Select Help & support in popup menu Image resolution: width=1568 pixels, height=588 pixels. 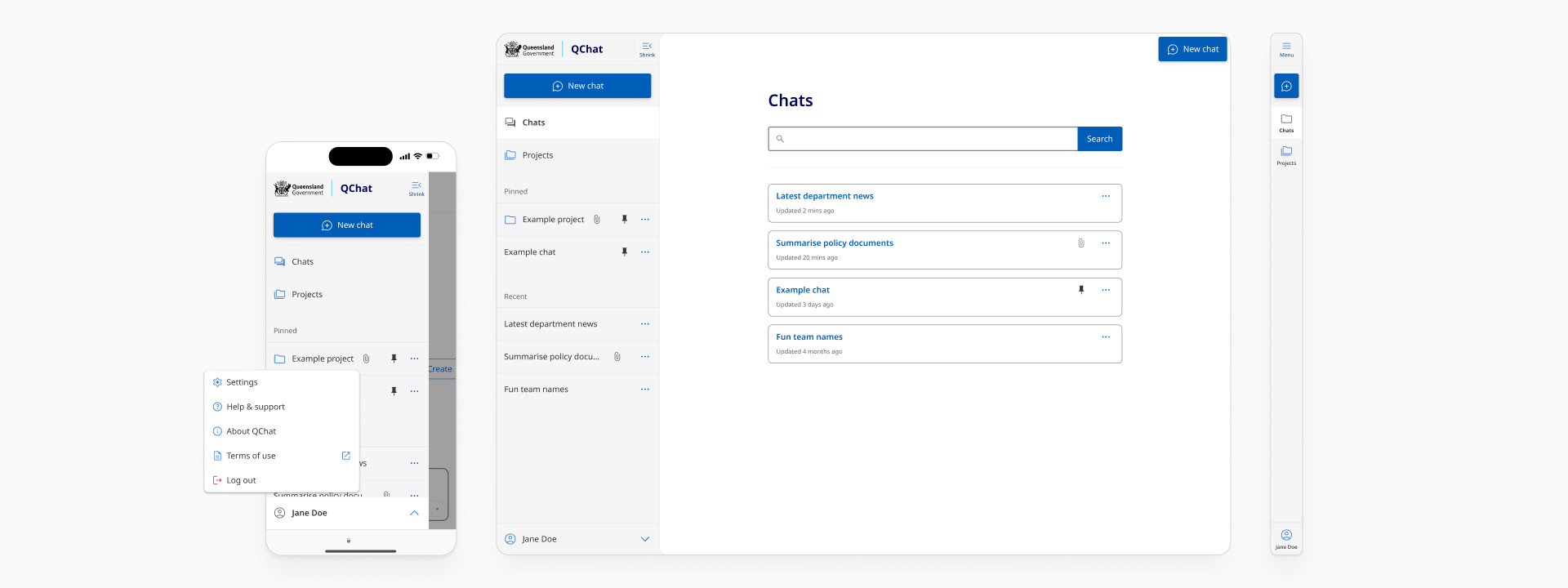[x=282, y=407]
